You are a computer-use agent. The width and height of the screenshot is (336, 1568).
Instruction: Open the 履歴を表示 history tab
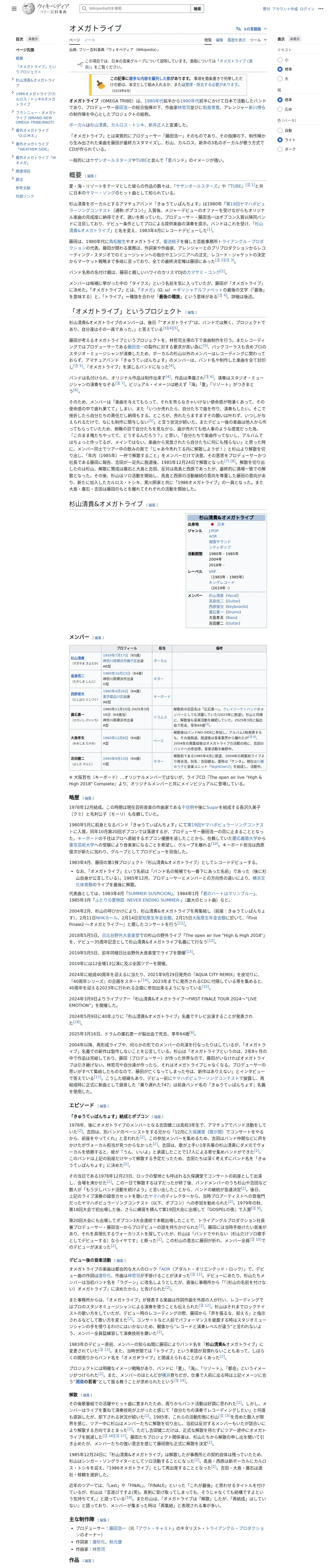[x=237, y=40]
